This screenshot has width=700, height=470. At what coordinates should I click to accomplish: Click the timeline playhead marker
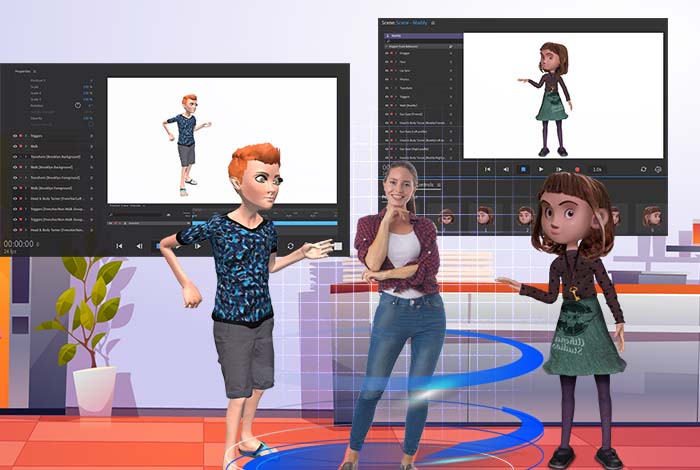pyautogui.click(x=194, y=216)
